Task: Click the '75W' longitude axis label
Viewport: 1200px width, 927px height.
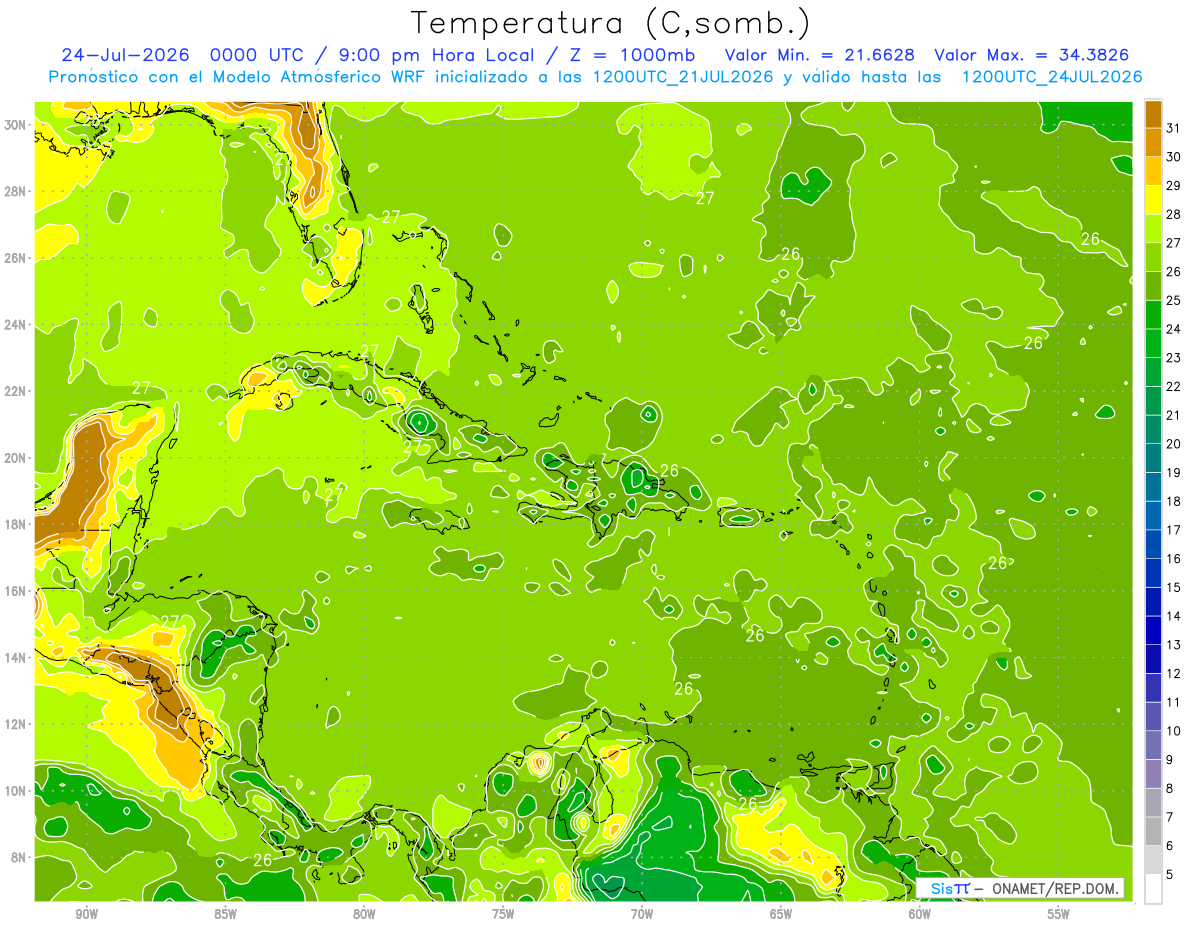Action: pos(503,913)
